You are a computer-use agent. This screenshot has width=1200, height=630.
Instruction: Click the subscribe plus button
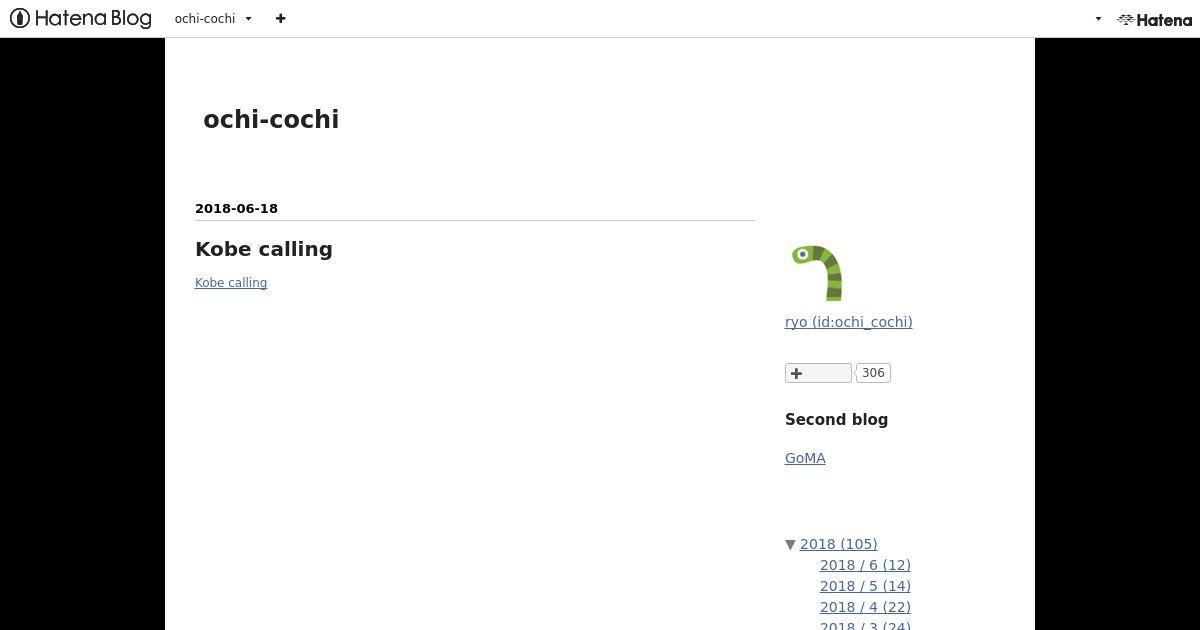(818, 373)
